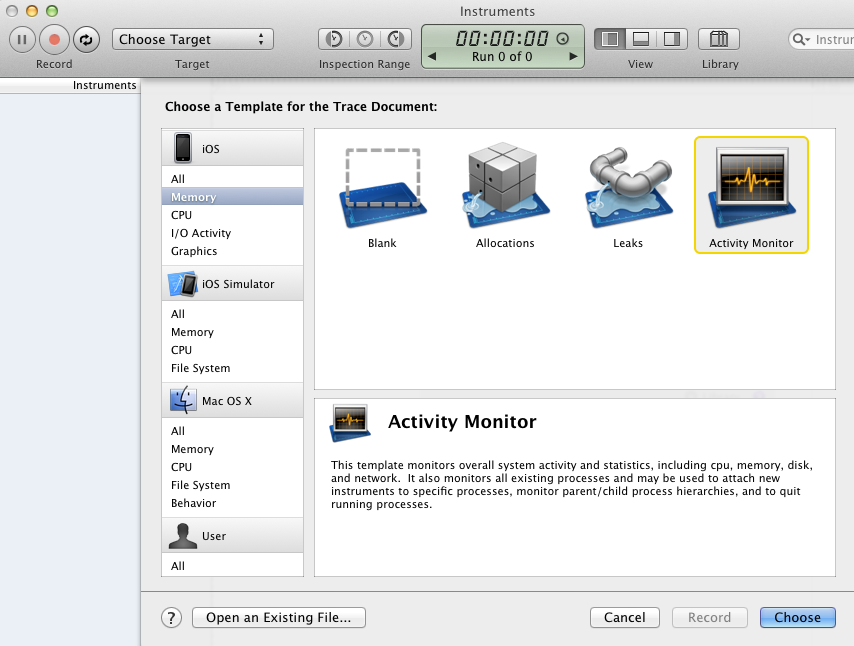Click the left Inspection Range start button

(334, 39)
